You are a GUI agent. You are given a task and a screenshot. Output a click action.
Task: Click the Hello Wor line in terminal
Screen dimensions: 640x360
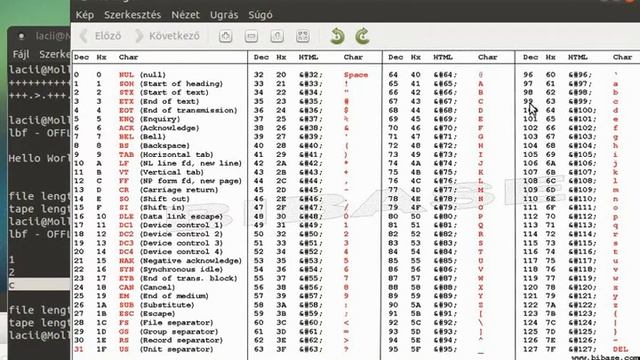pos(39,158)
